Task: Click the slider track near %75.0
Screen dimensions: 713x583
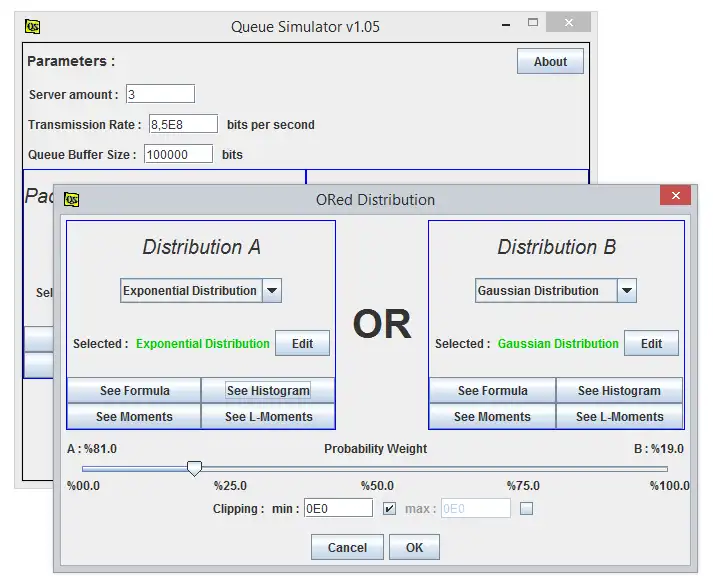Action: (x=522, y=468)
